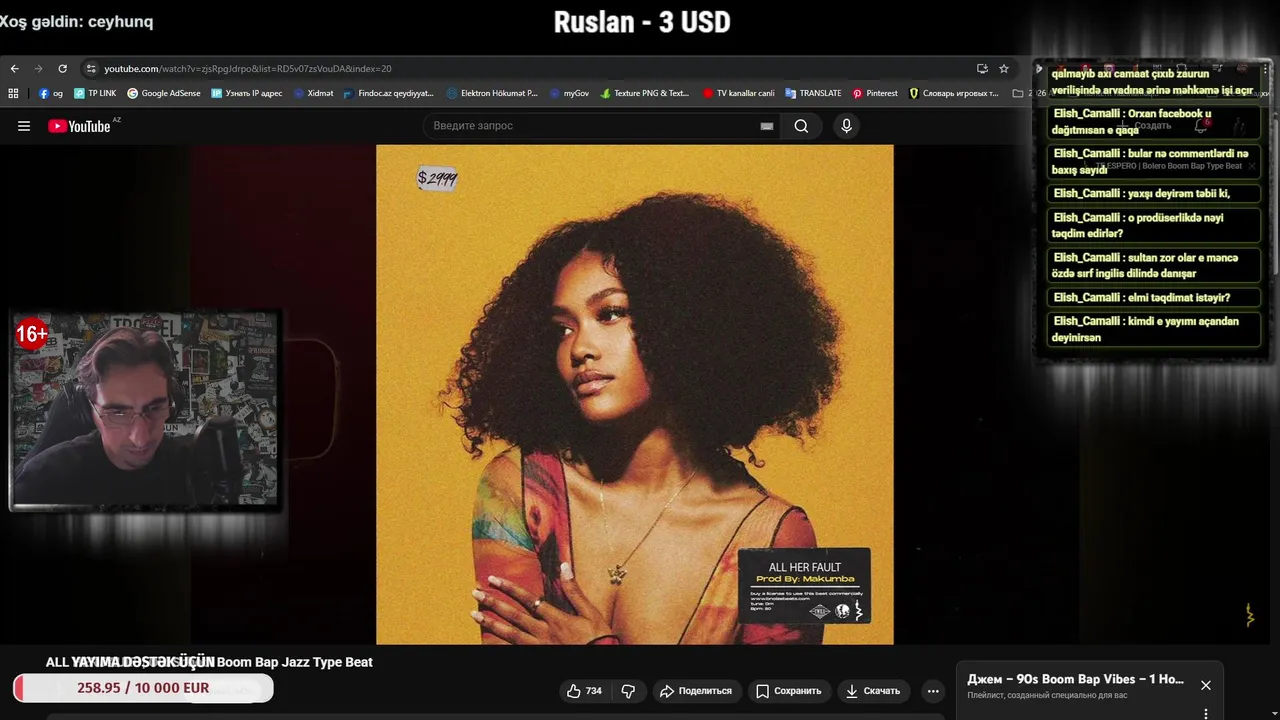
Task: Like the video with thumbs up 734
Action: pos(584,691)
